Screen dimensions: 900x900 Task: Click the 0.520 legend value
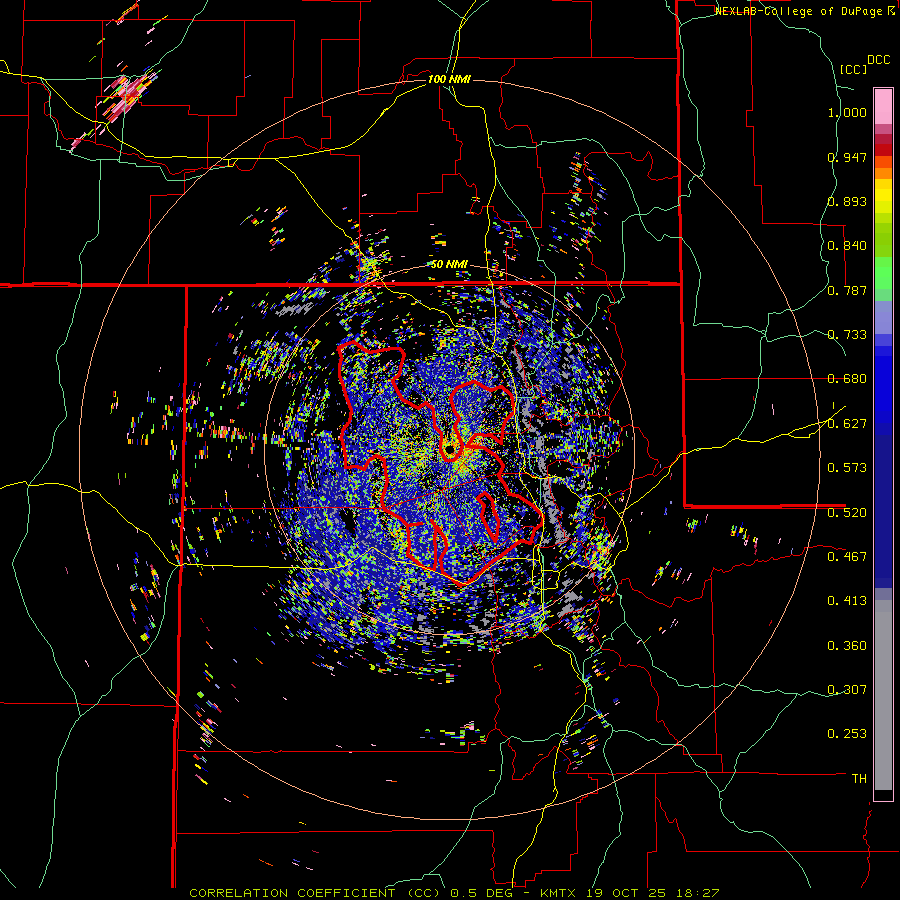(847, 512)
